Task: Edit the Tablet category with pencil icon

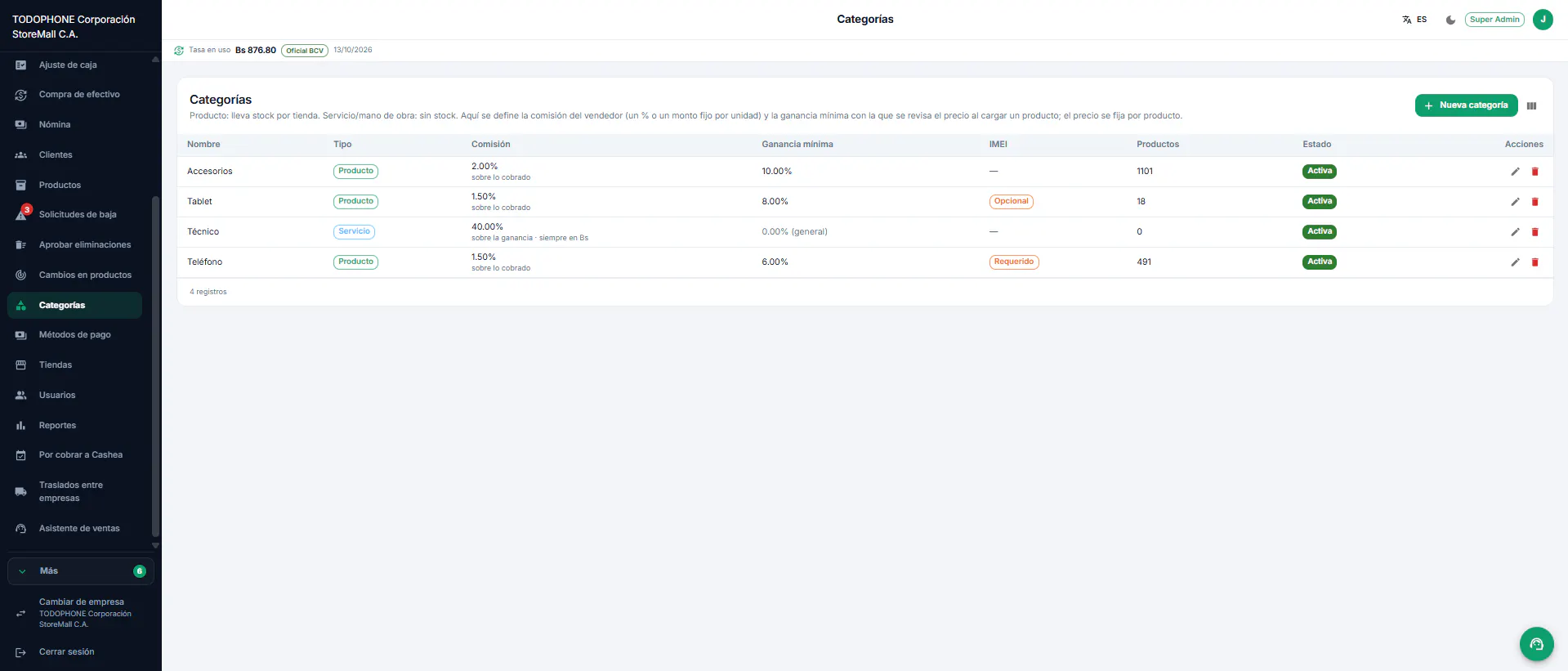Action: [1515, 202]
